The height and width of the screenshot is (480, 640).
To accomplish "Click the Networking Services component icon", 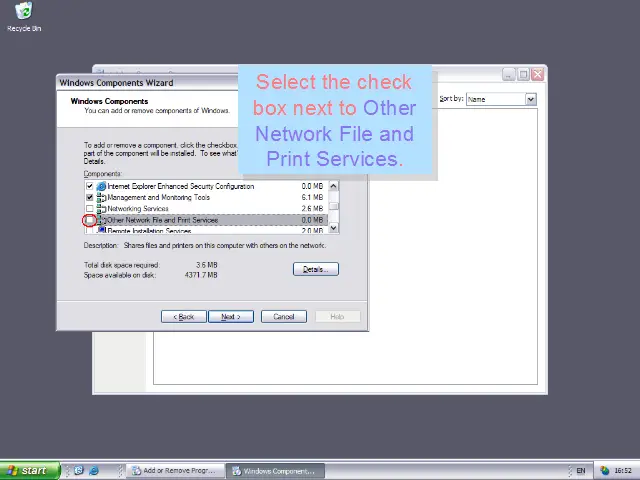I will pyautogui.click(x=101, y=209).
